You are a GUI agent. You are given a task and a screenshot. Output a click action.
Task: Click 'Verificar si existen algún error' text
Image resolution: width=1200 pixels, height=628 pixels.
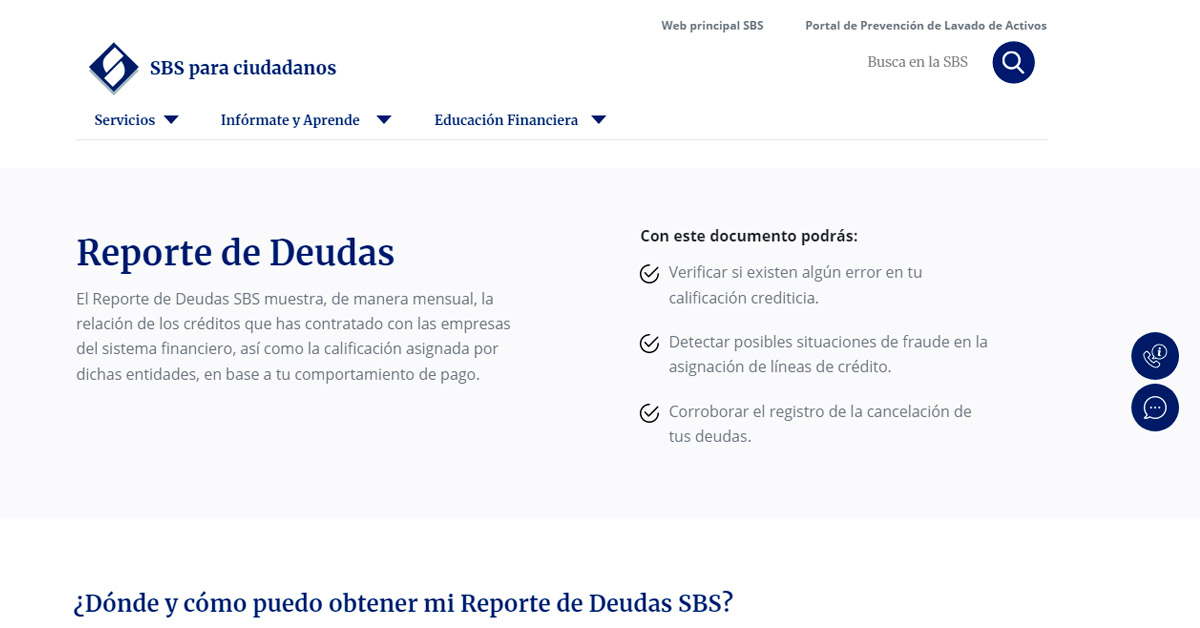pyautogui.click(x=796, y=285)
